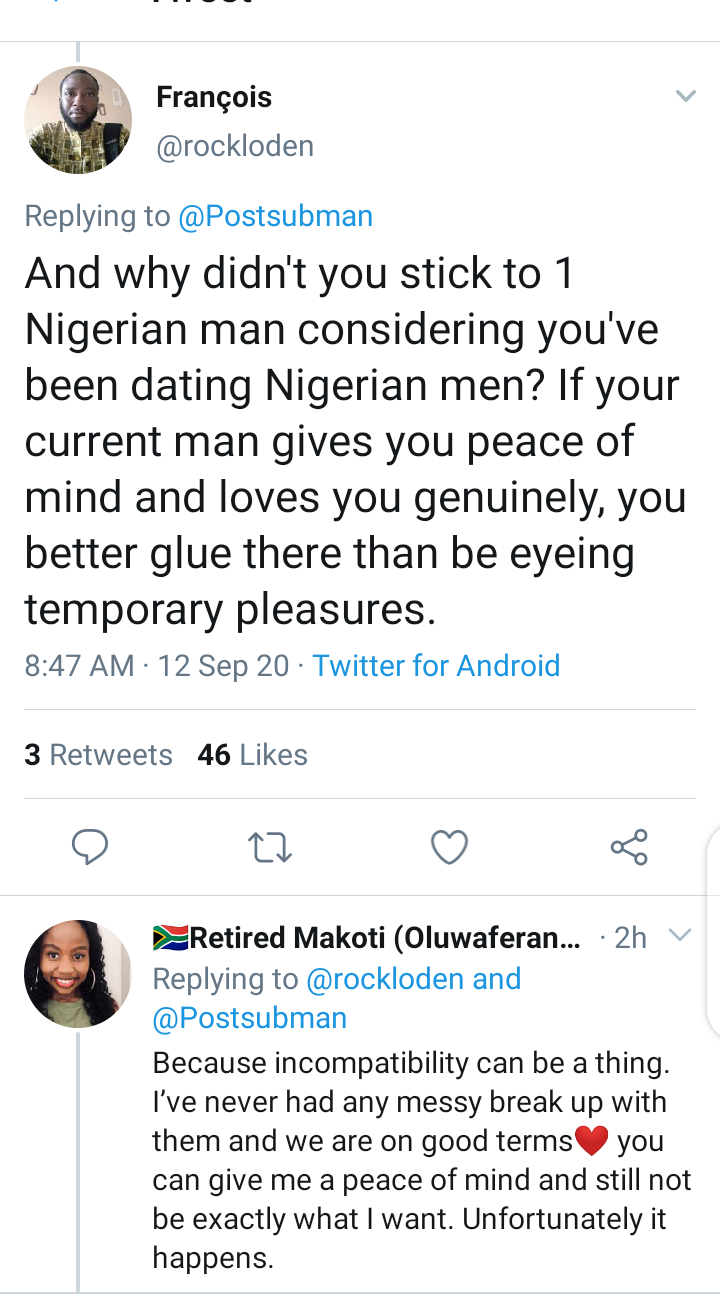Open the François display name
This screenshot has height=1298, width=720.
pos(214,98)
